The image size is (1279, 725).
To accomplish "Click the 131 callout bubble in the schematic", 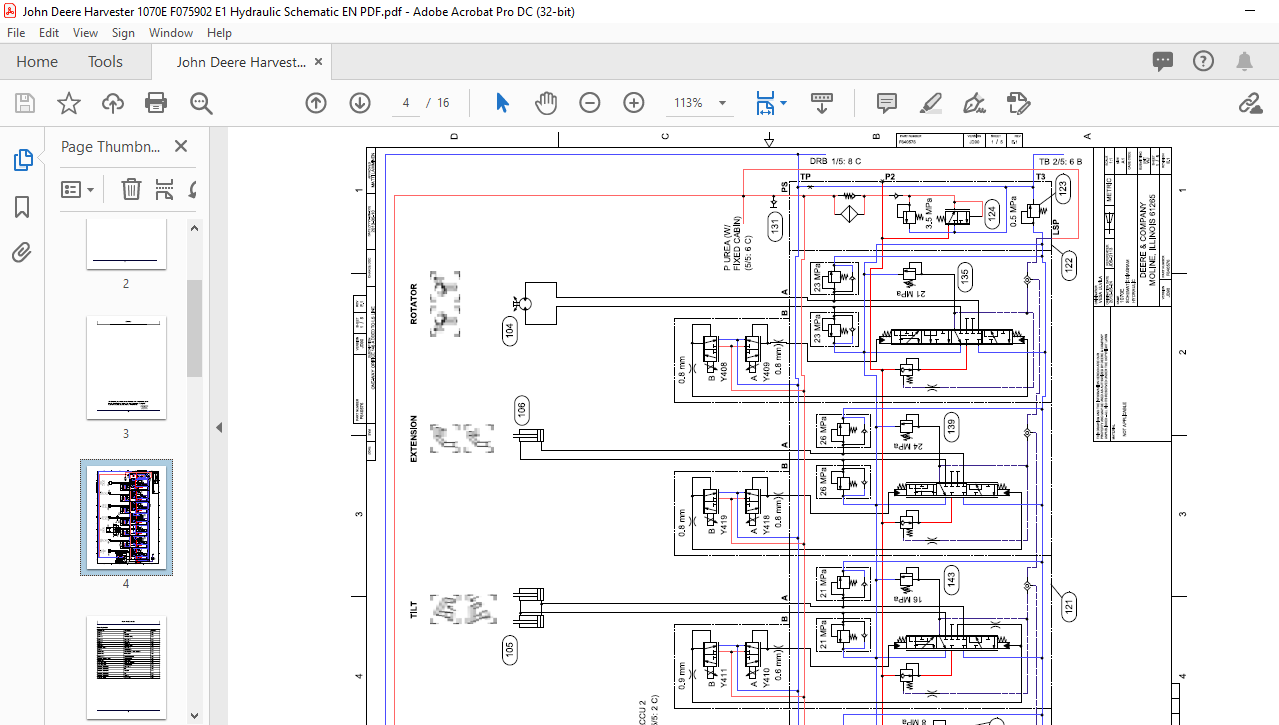I will pyautogui.click(x=775, y=227).
